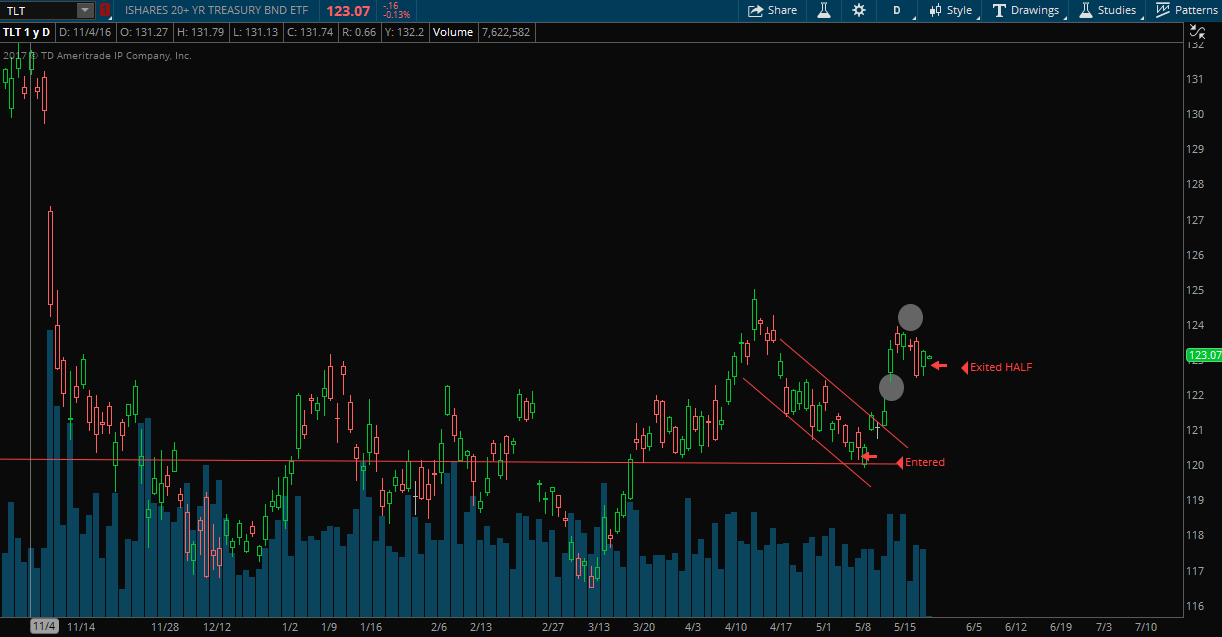Click the 2/13 date on time axis
1222x637 pixels.
[482, 627]
